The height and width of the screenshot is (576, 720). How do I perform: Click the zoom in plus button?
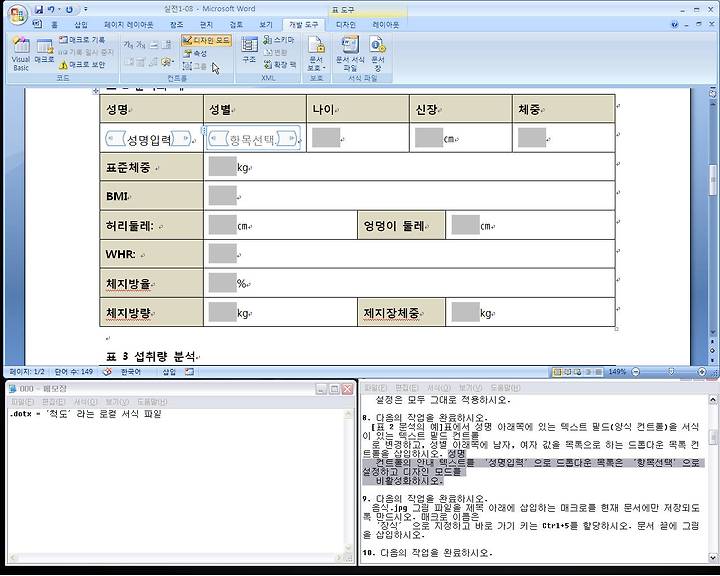point(702,372)
